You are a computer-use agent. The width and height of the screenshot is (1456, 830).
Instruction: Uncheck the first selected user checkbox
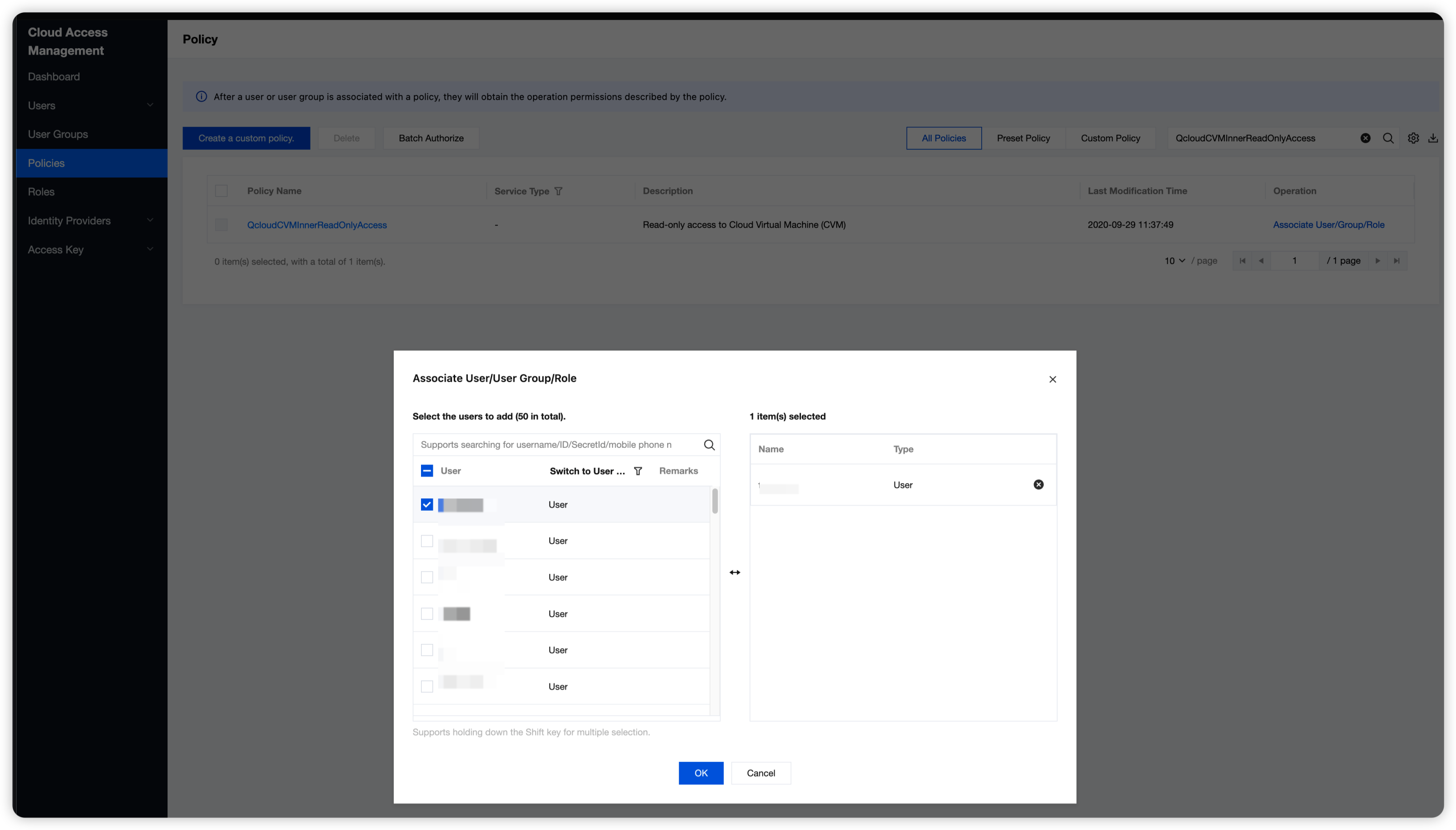[427, 505]
